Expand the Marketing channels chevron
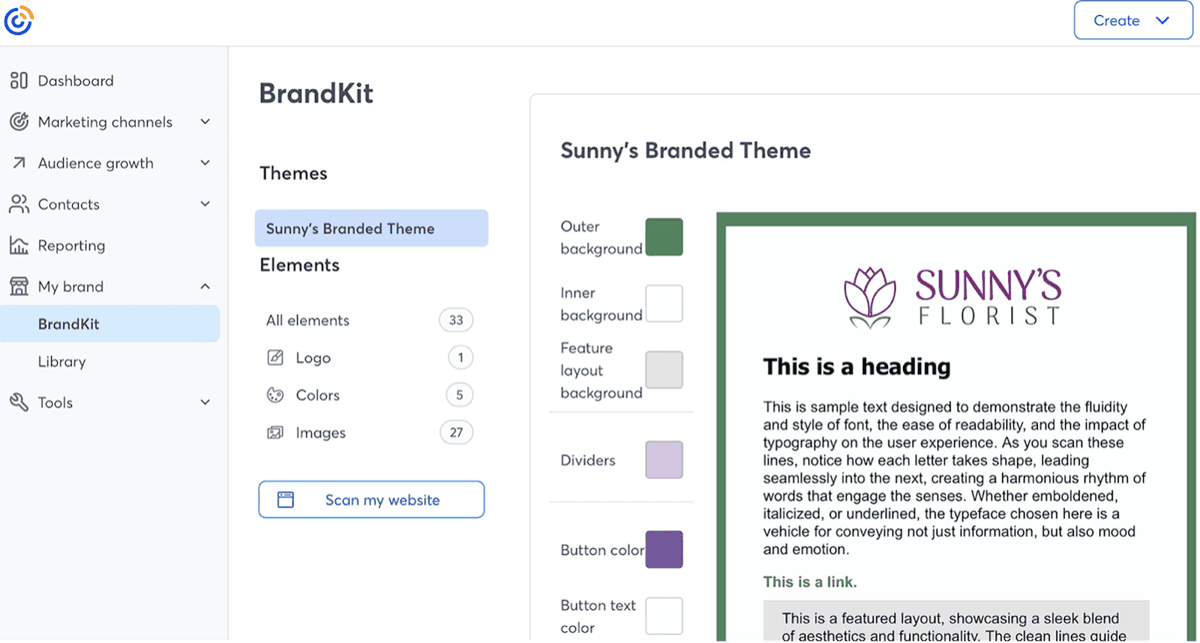1200x643 pixels. 205,122
